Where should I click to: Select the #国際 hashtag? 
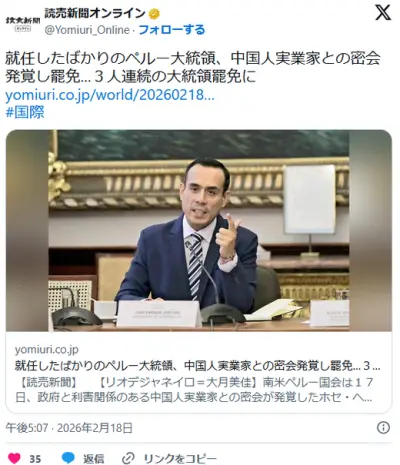coord(25,112)
